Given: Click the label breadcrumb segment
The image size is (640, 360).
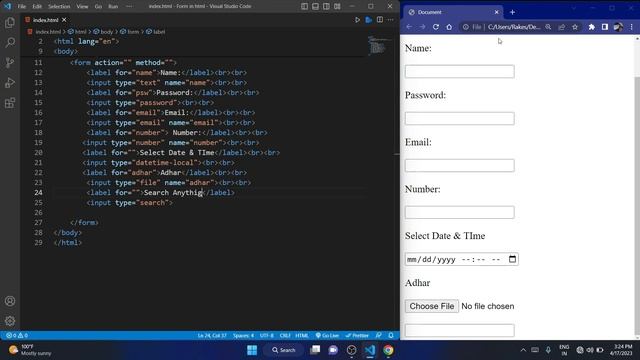Looking at the screenshot, I should 156,31.
